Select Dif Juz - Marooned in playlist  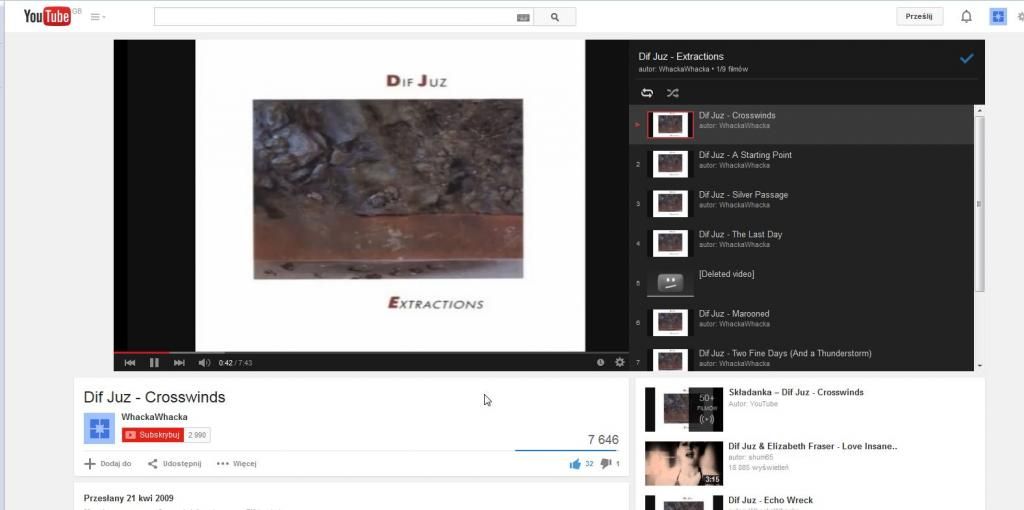tap(801, 323)
